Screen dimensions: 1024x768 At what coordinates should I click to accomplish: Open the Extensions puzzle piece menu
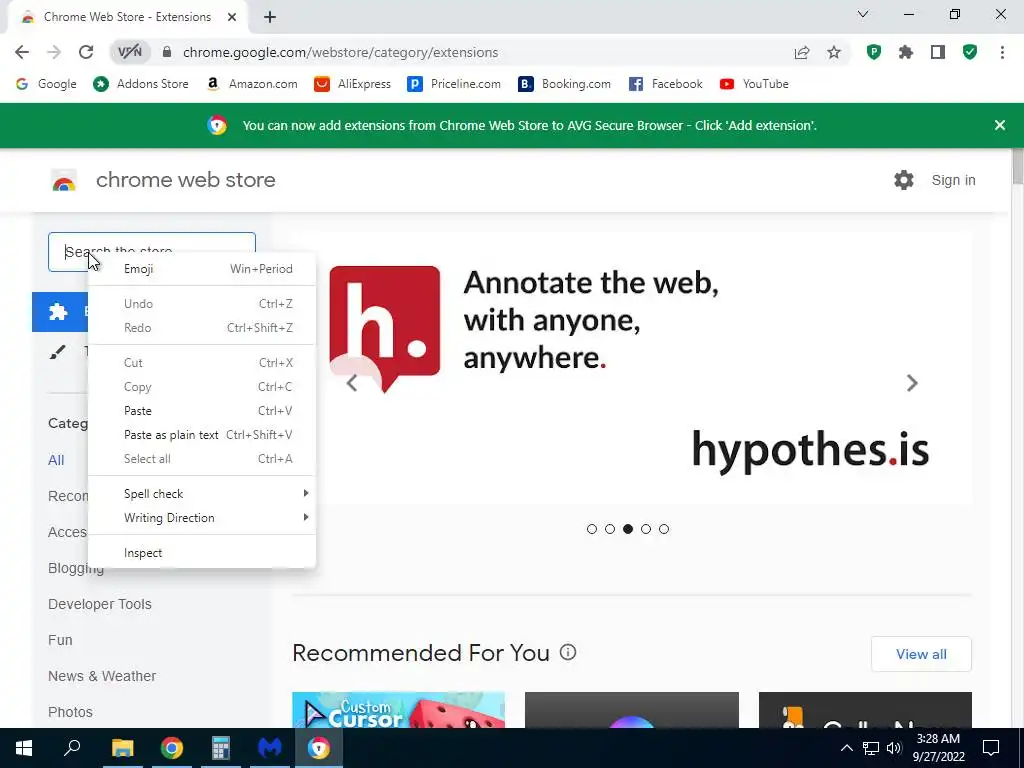(906, 52)
